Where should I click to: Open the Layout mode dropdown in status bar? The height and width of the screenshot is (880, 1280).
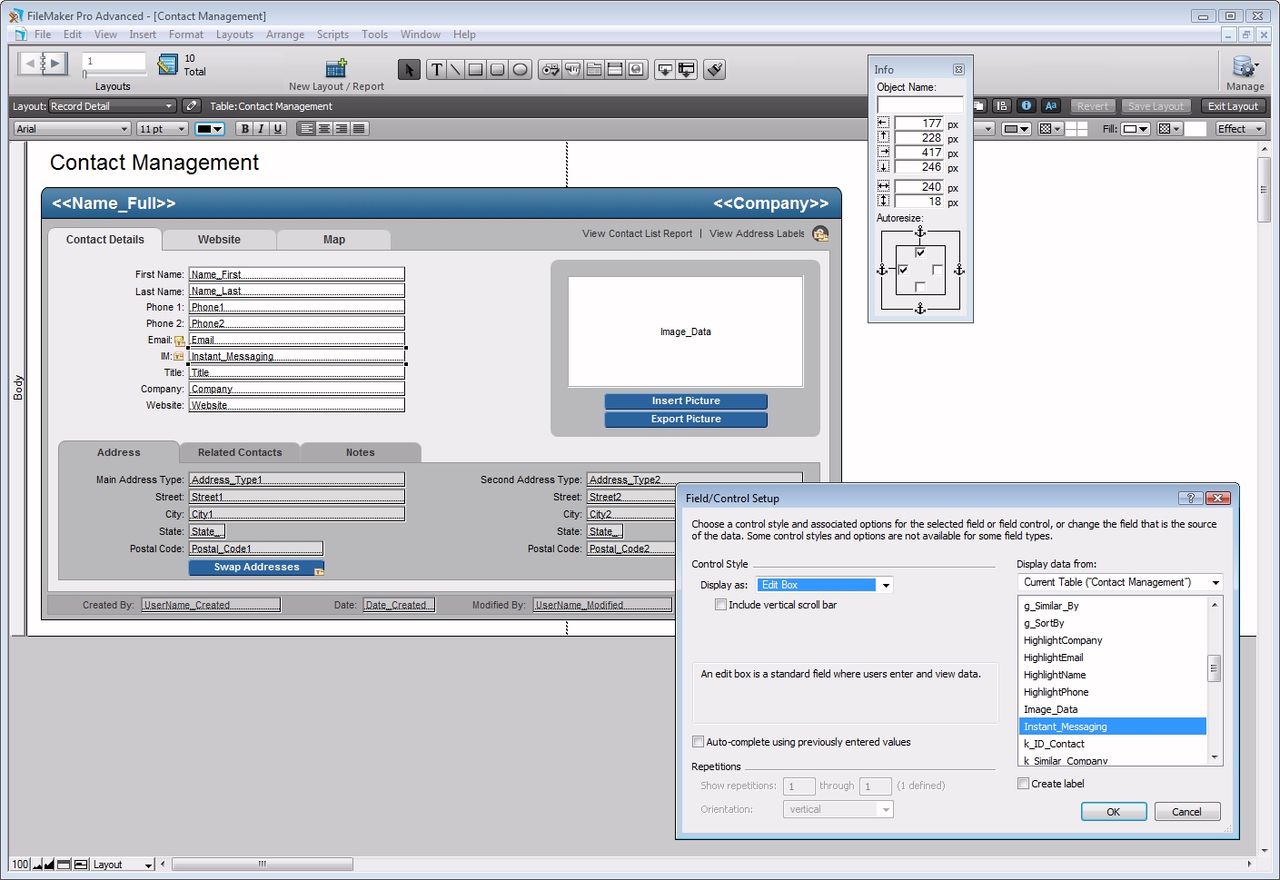(123, 864)
